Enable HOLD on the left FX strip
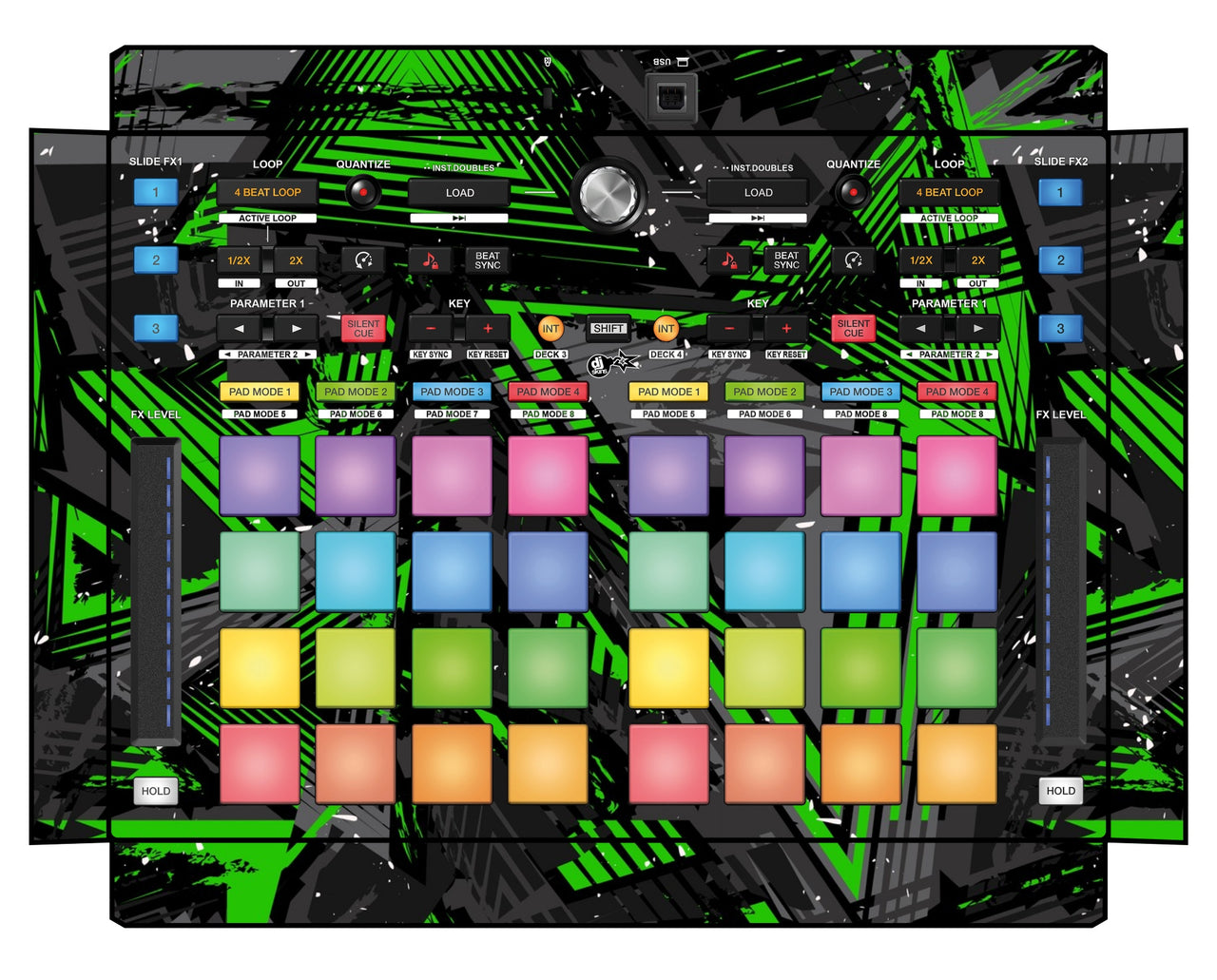This screenshot has height=980, width=1217. 155,790
